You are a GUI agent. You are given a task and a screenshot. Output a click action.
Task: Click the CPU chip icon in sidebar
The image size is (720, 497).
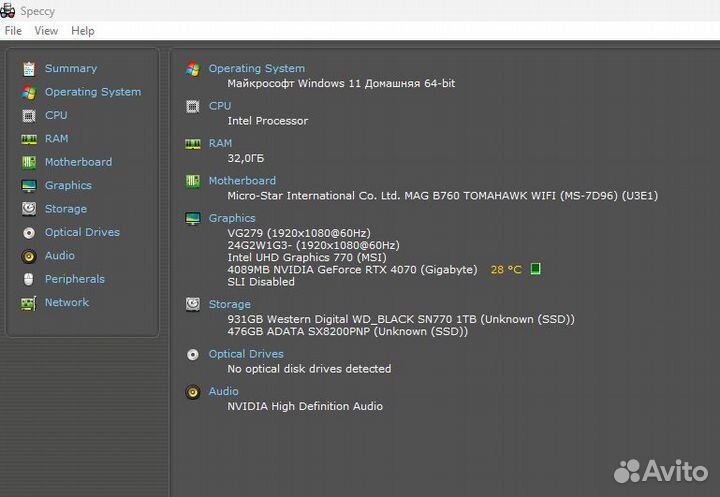29,116
